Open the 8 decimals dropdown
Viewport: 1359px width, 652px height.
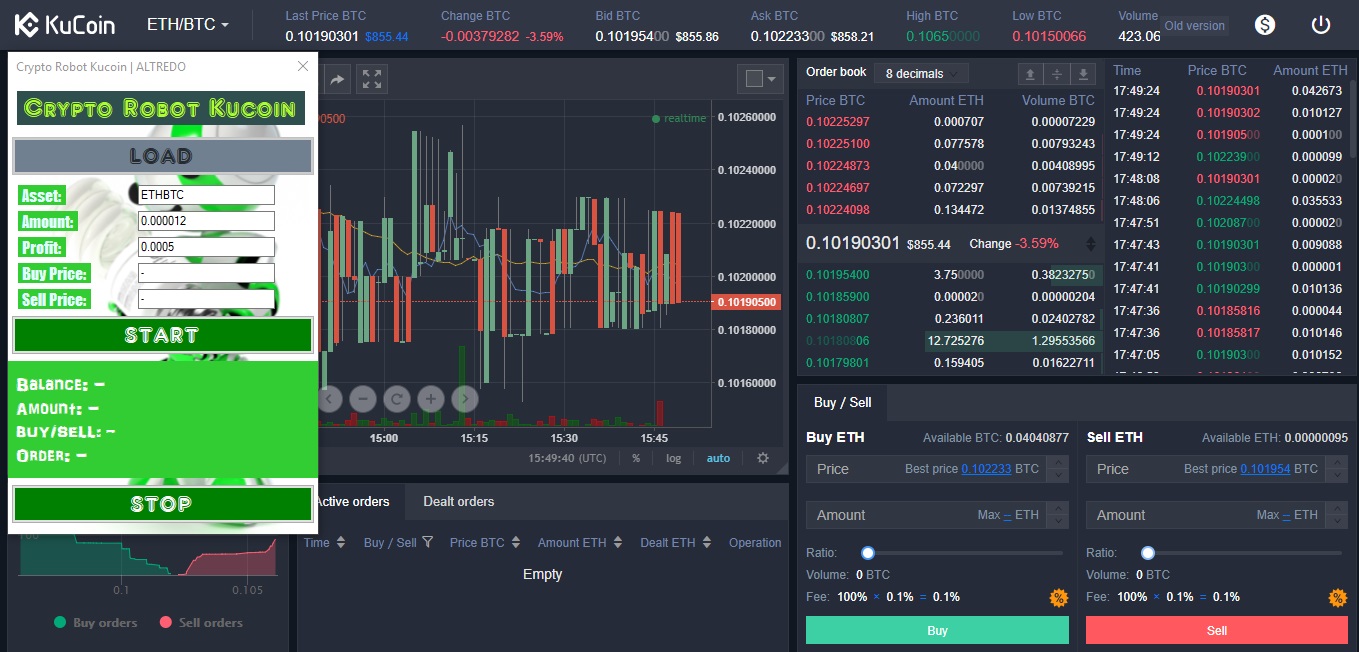(x=921, y=74)
